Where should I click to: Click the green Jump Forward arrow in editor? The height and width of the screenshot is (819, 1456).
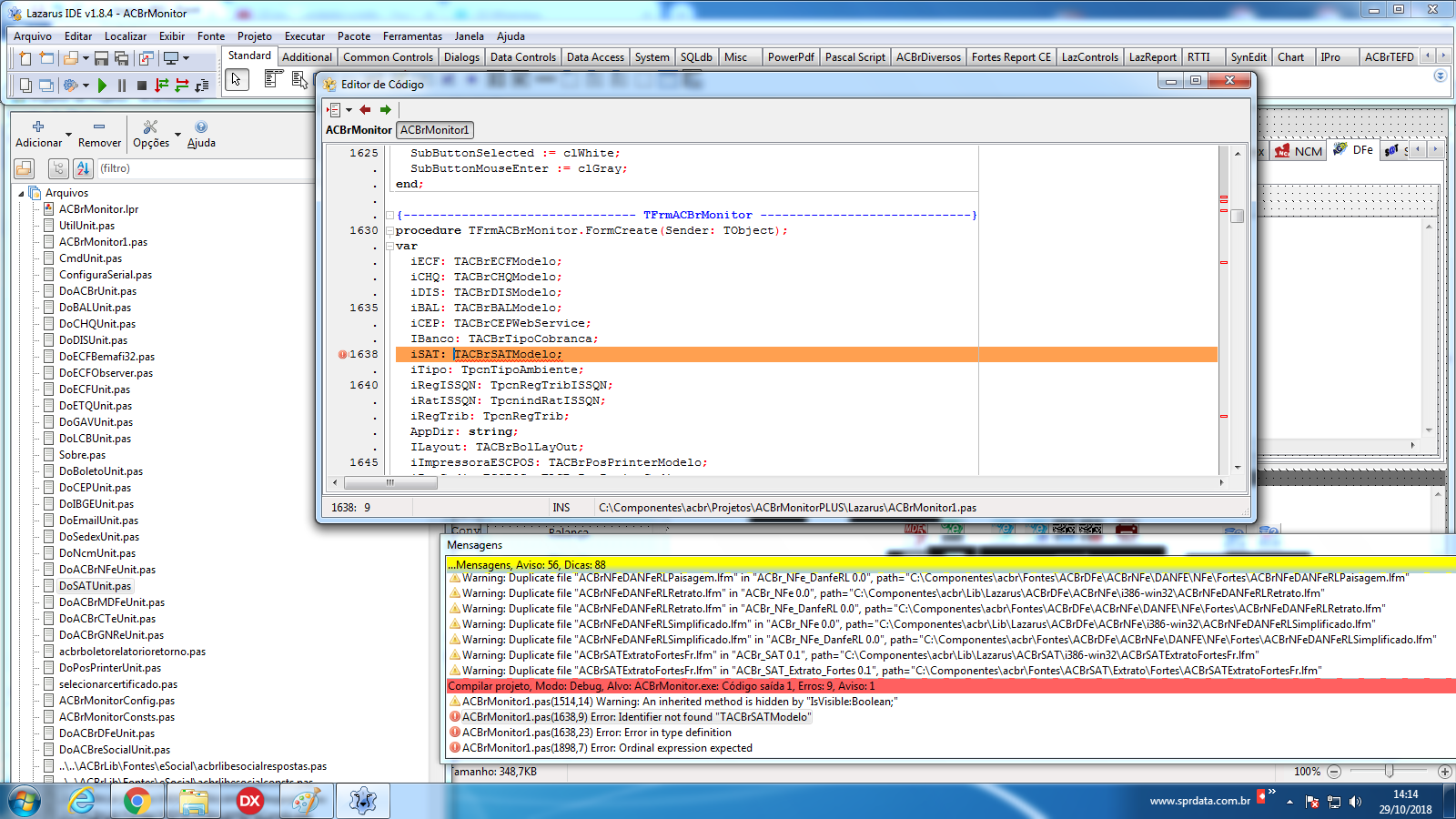386,110
